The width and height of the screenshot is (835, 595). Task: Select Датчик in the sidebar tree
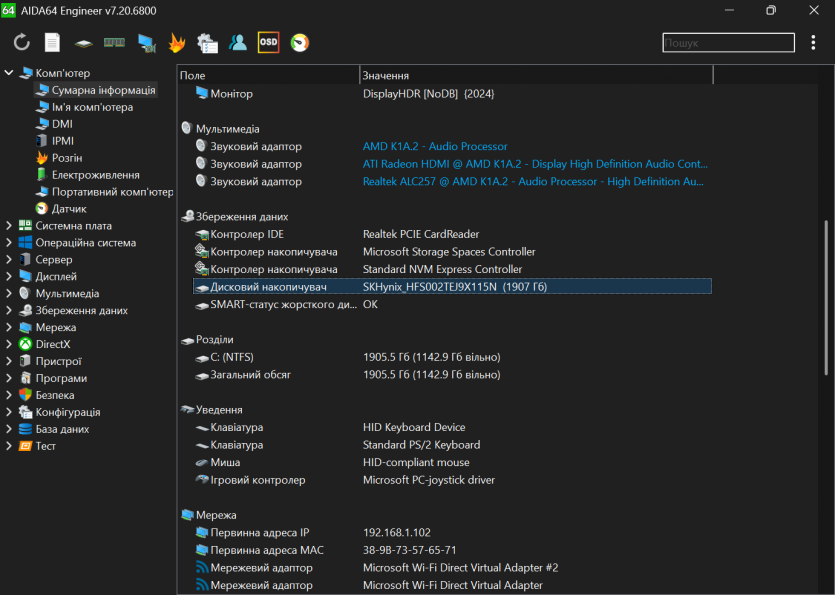(69, 209)
